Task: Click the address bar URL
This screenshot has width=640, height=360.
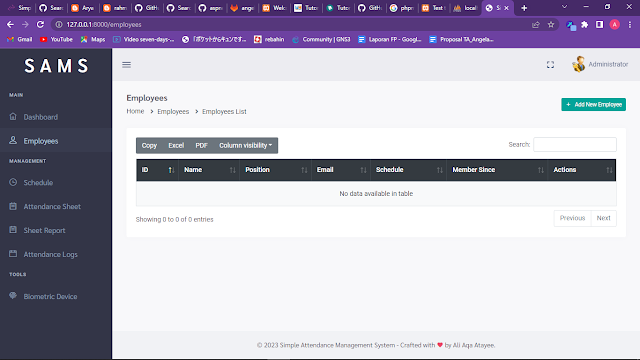Action: tap(104, 24)
